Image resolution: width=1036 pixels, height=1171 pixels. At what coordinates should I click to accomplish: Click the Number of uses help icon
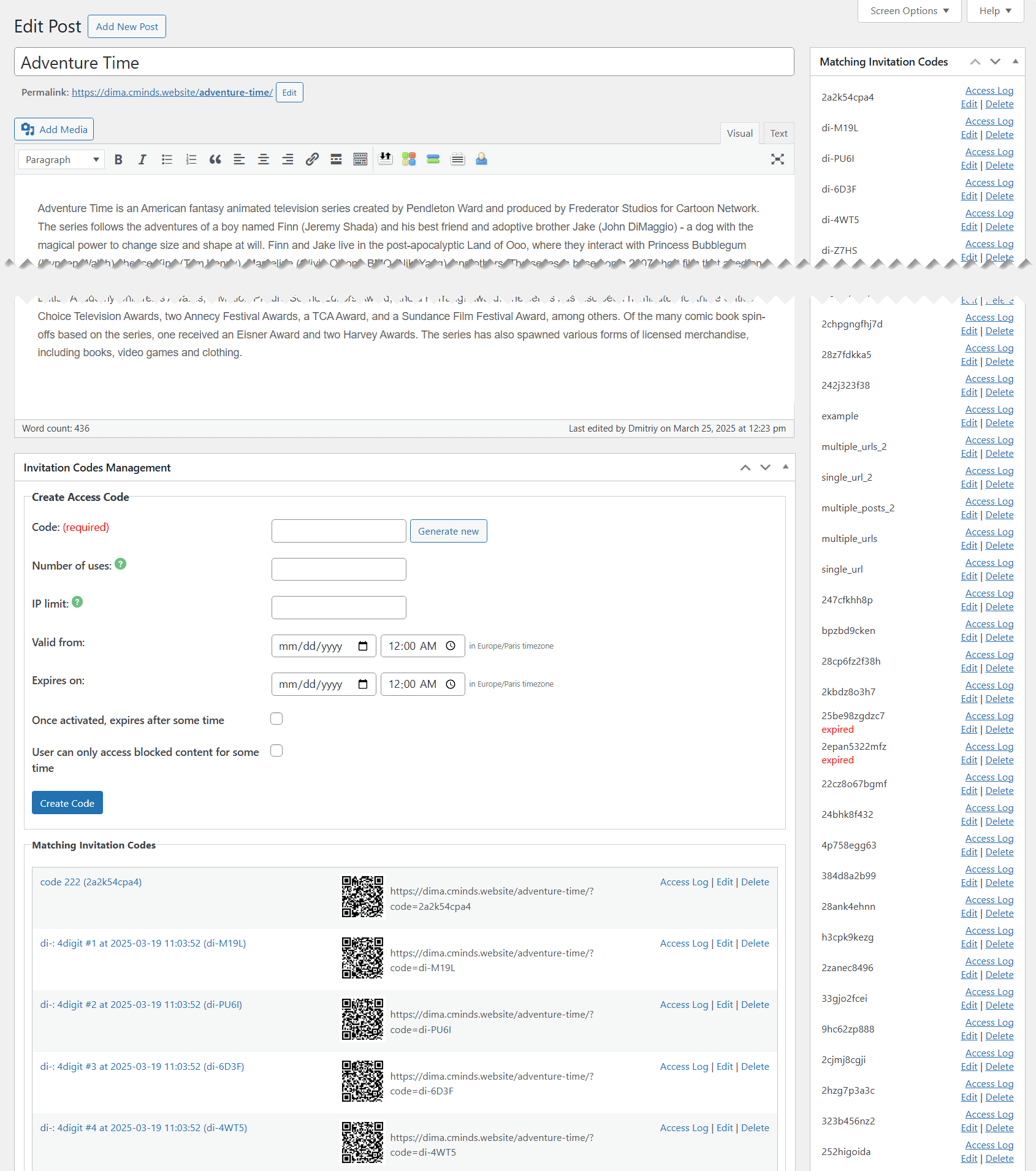pyautogui.click(x=121, y=564)
